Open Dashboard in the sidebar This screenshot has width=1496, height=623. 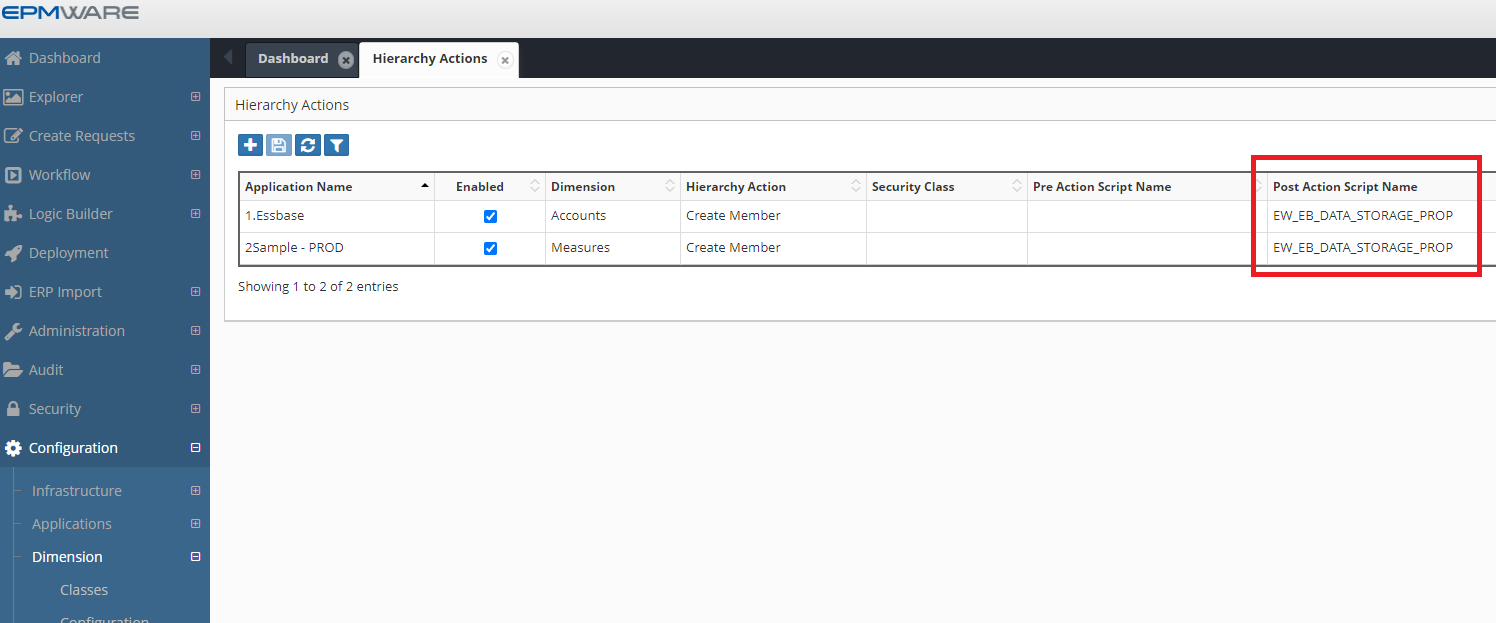(64, 58)
